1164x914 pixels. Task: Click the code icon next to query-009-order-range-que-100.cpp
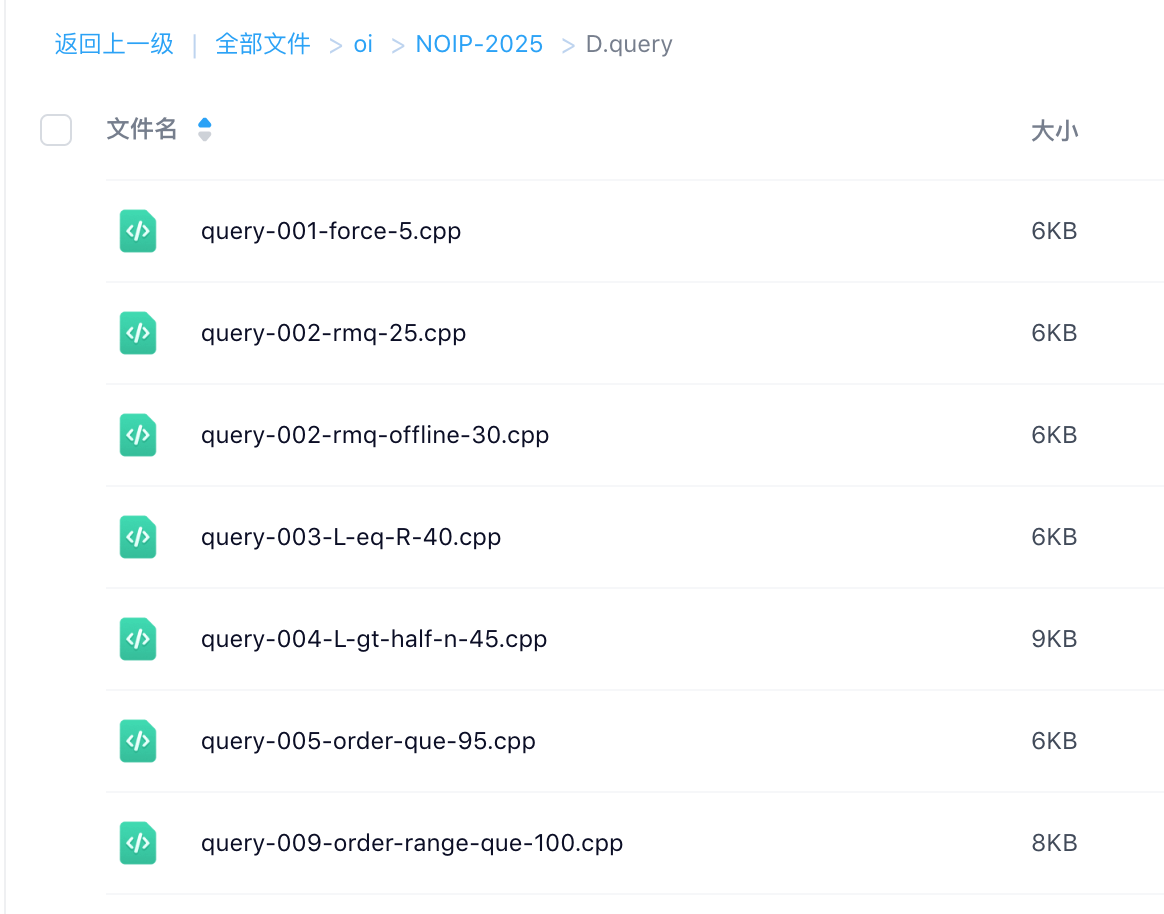pos(137,843)
